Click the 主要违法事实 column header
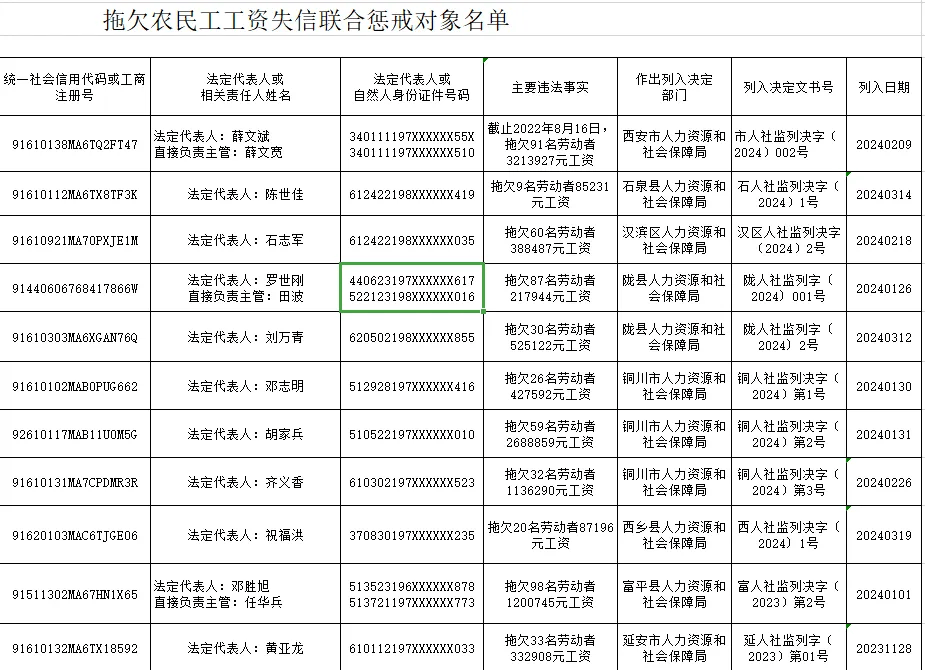This screenshot has width=925, height=670. point(548,87)
